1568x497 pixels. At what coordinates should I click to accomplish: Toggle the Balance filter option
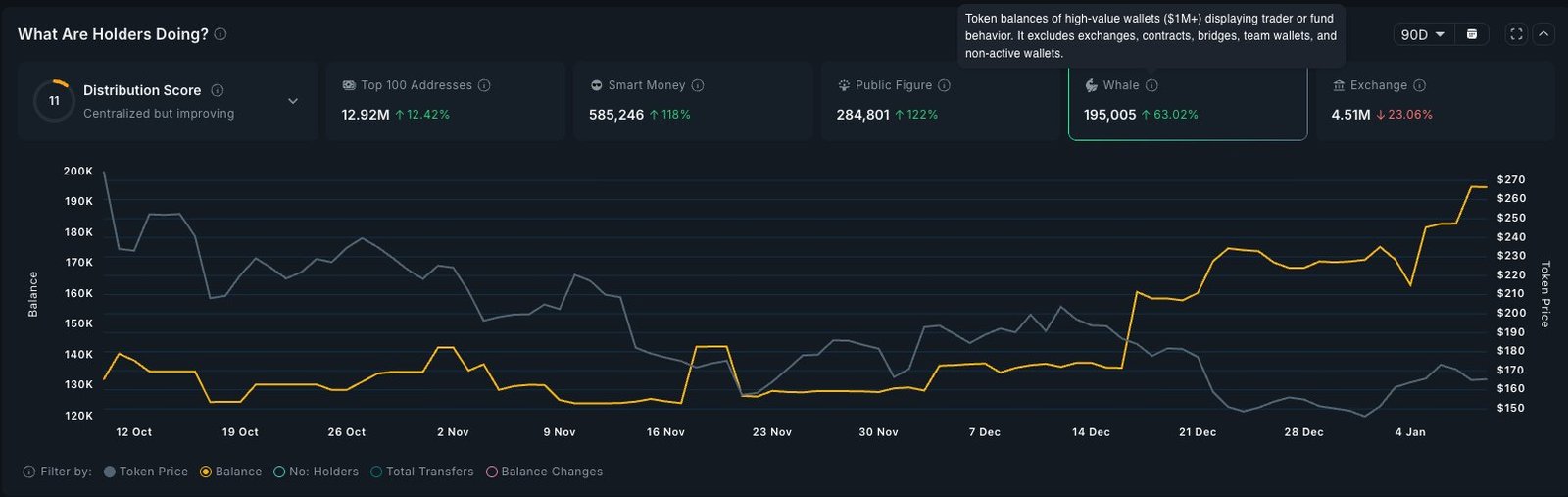230,472
